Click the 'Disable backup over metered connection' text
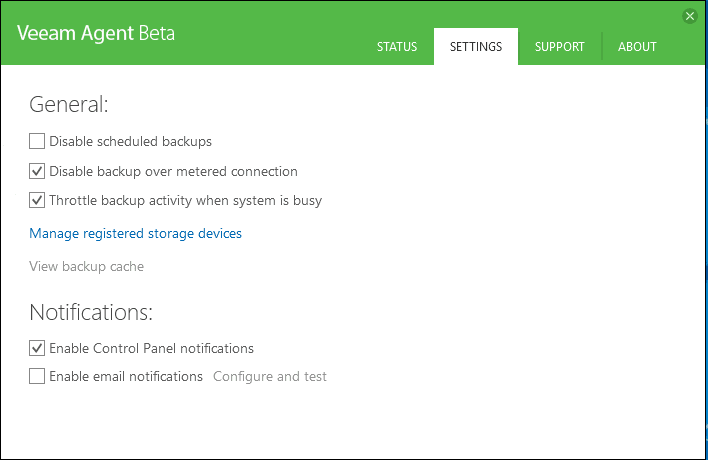 (173, 171)
